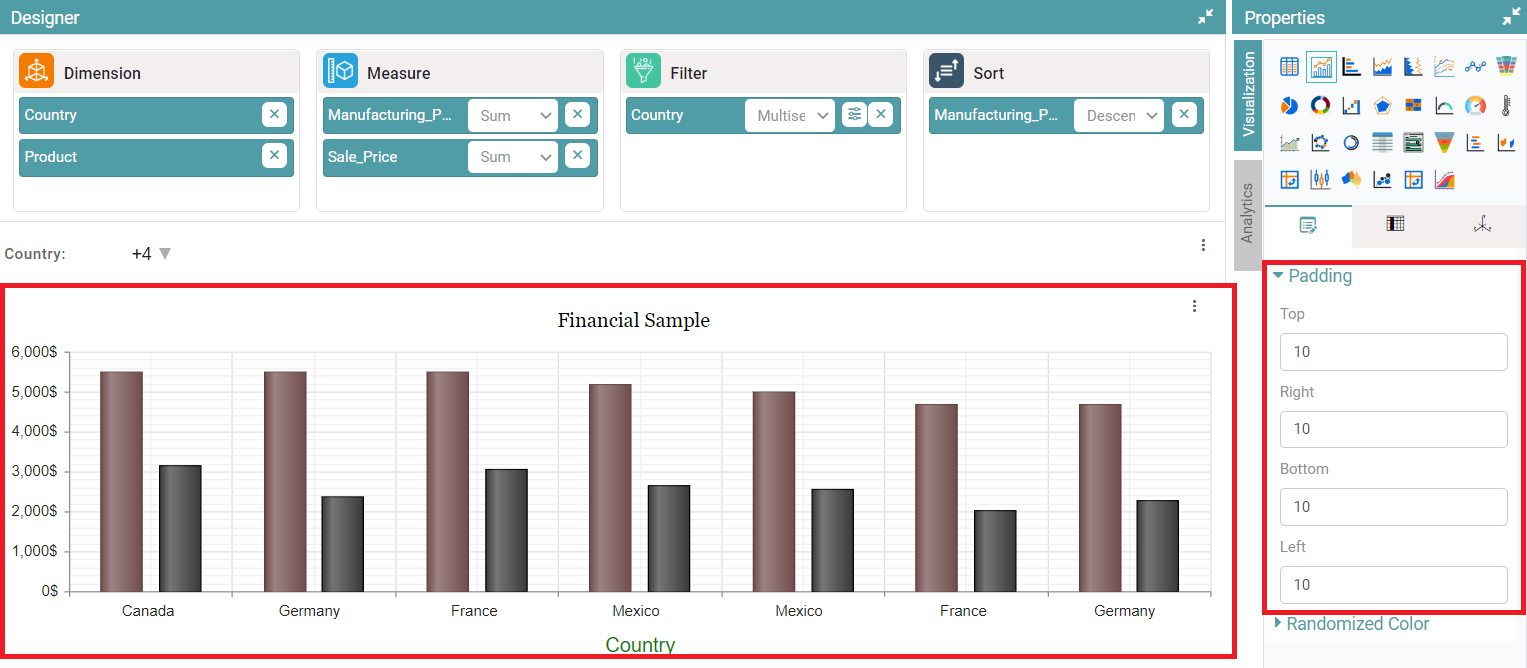This screenshot has width=1527, height=668.
Task: Switch to the Analytics tab
Action: [x=1247, y=213]
